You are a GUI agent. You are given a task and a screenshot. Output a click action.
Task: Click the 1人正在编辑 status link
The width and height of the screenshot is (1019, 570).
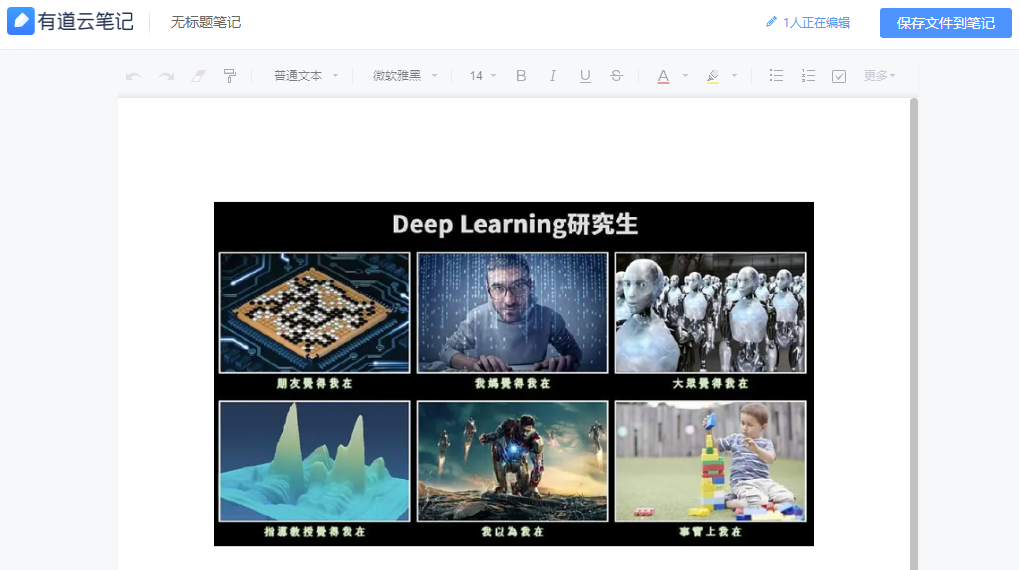point(816,23)
